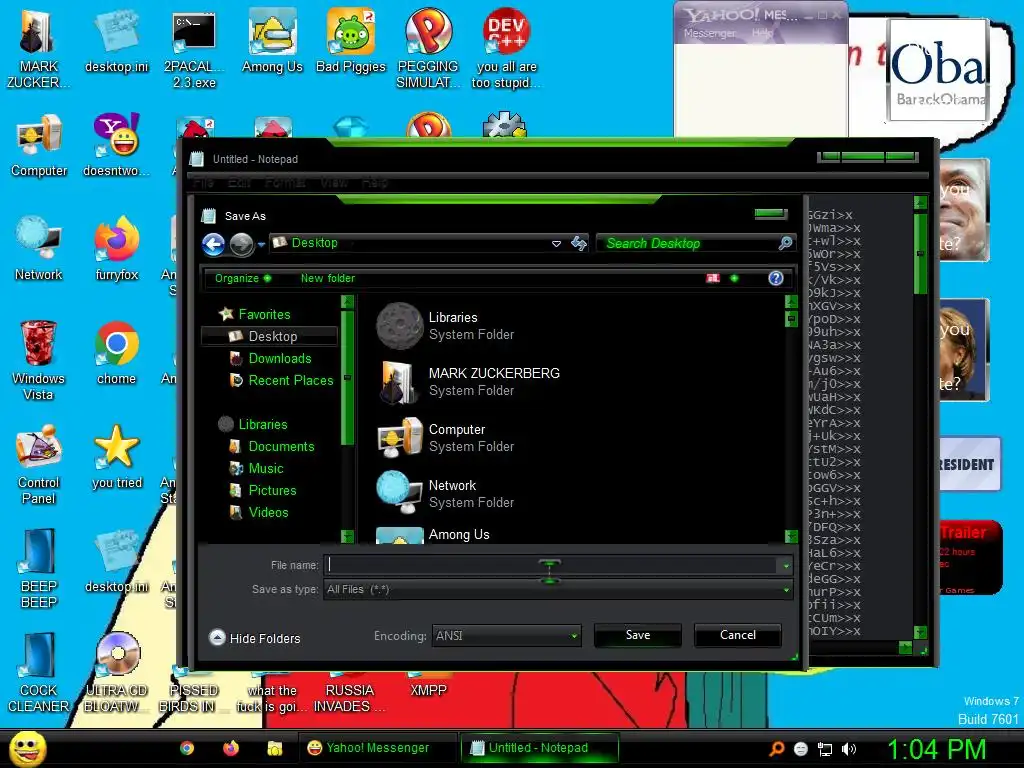Click the Back arrow in Save As dialog
1024x768 pixels.
(214, 244)
